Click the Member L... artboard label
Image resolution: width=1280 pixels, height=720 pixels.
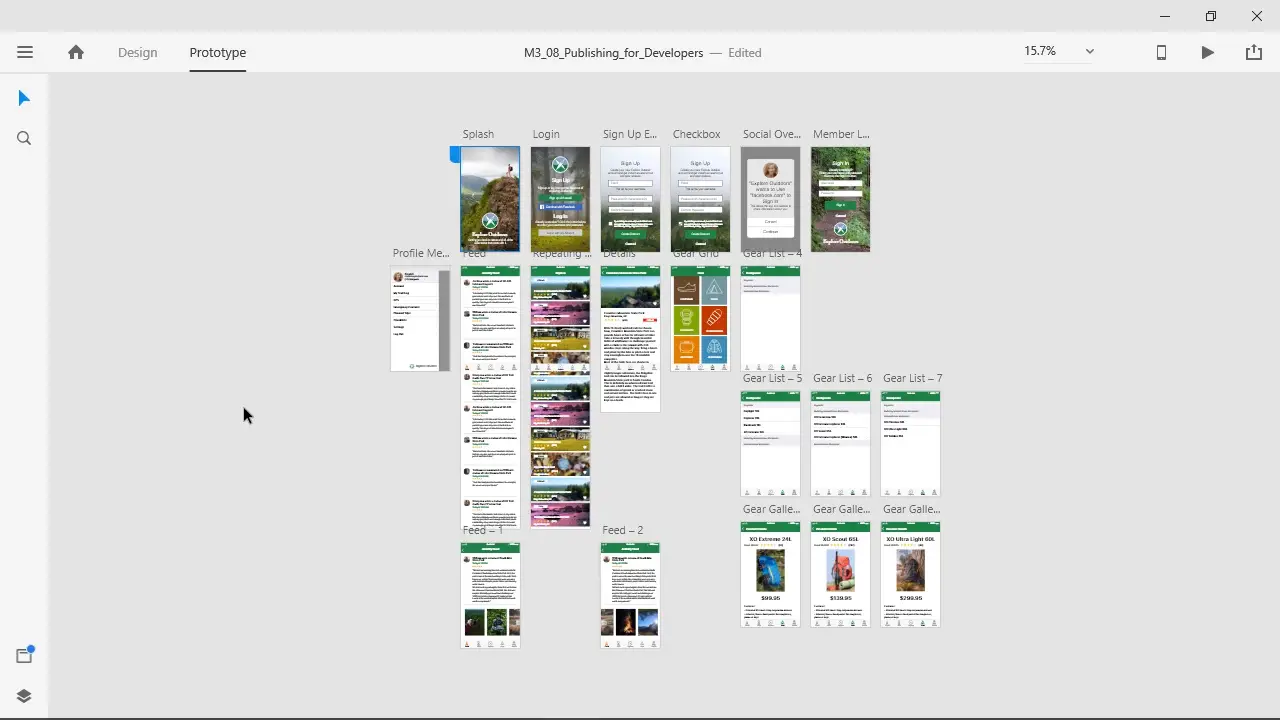tap(841, 134)
